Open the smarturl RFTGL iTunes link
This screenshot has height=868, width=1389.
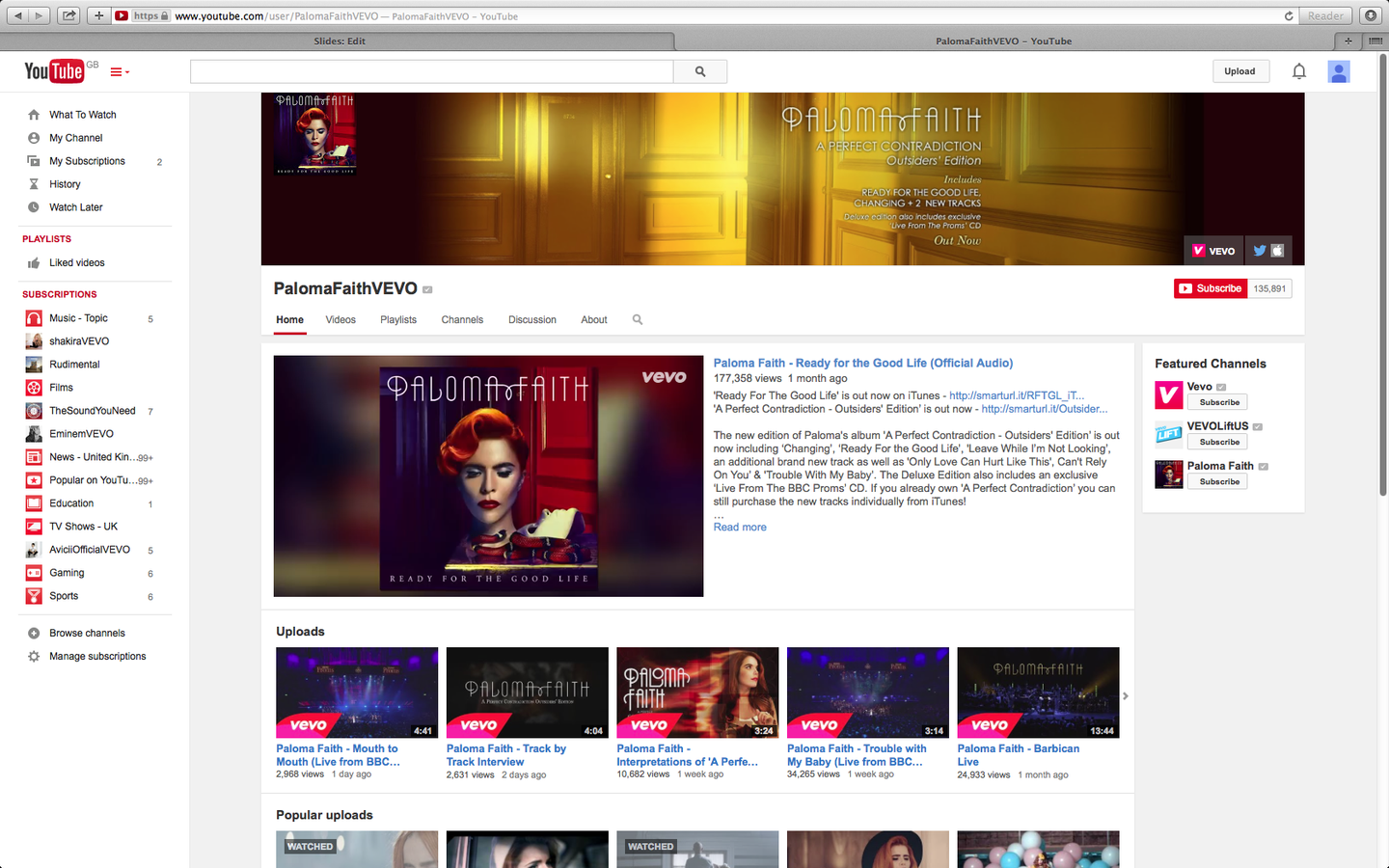[1017, 395]
